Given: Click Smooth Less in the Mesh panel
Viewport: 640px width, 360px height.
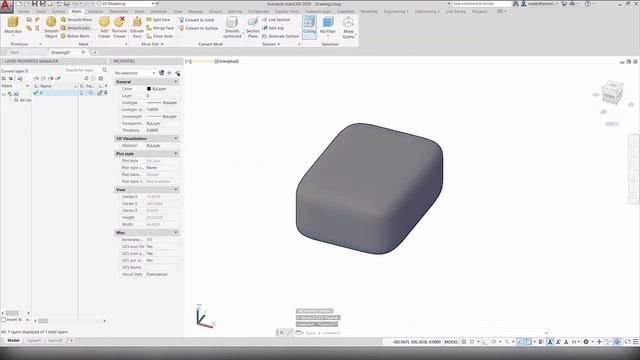Looking at the screenshot, I should tap(76, 28).
